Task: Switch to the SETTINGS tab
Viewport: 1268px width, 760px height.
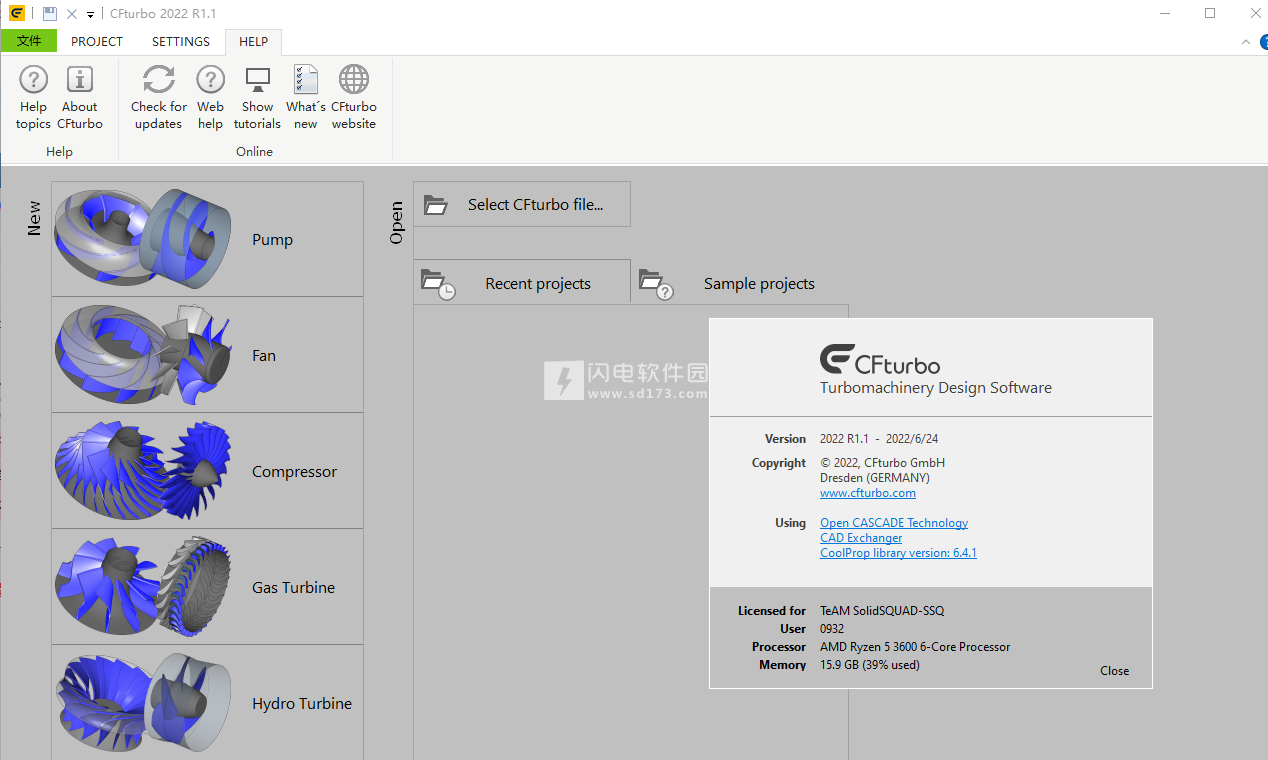Action: click(181, 41)
